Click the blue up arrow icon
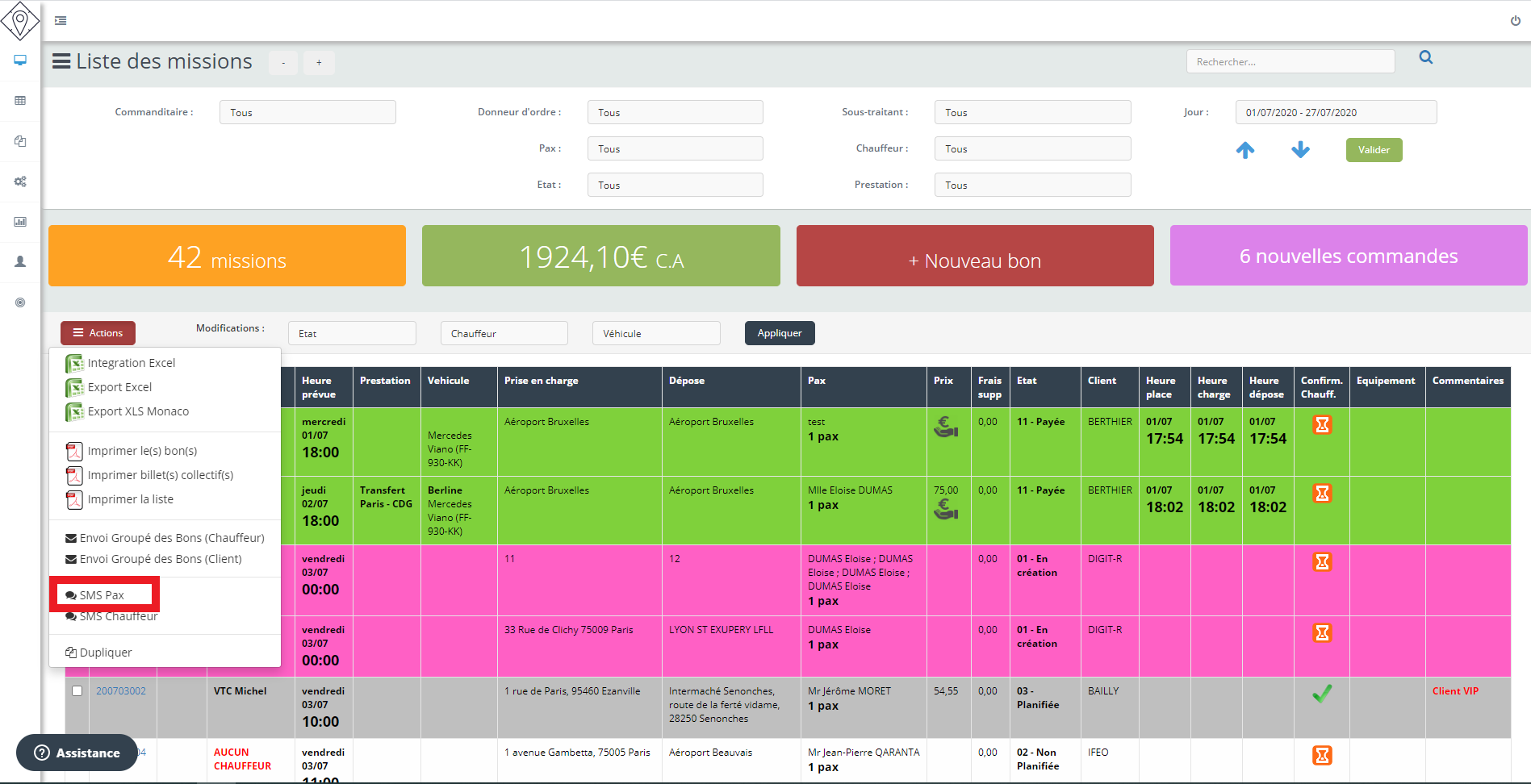Image resolution: width=1531 pixels, height=784 pixels. [1245, 150]
